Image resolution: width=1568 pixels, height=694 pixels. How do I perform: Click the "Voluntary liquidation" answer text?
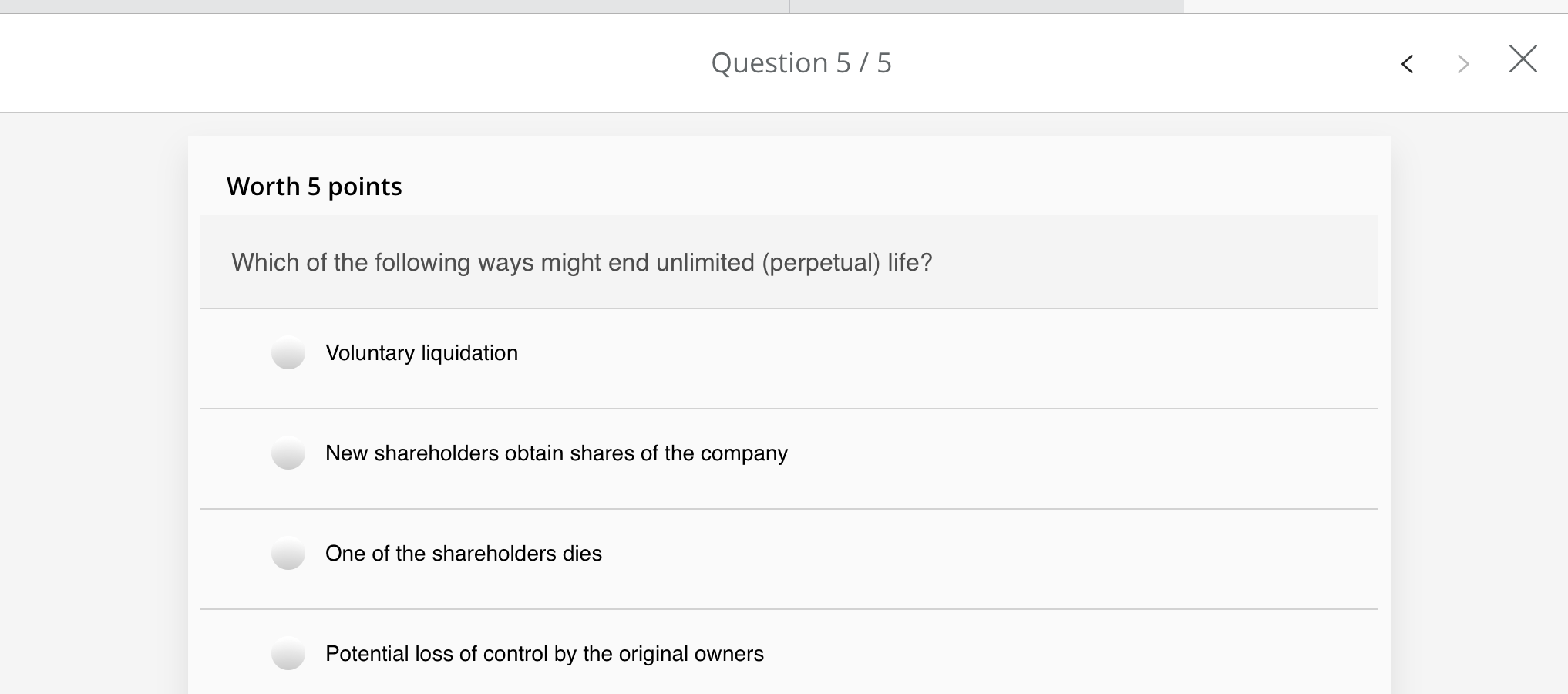tap(422, 353)
